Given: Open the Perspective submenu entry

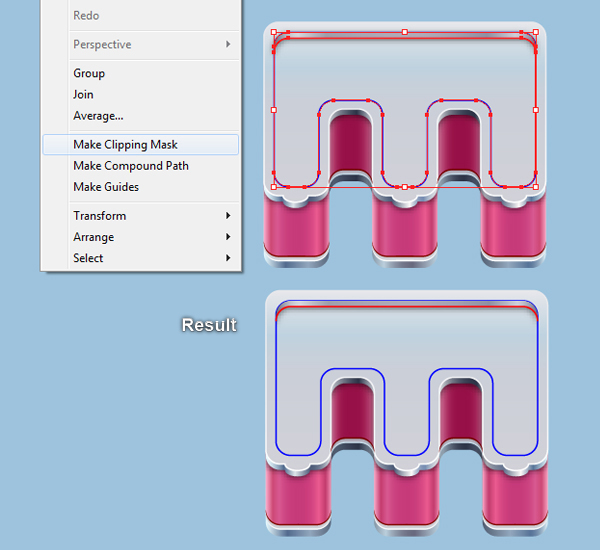Looking at the screenshot, I should point(140,44).
